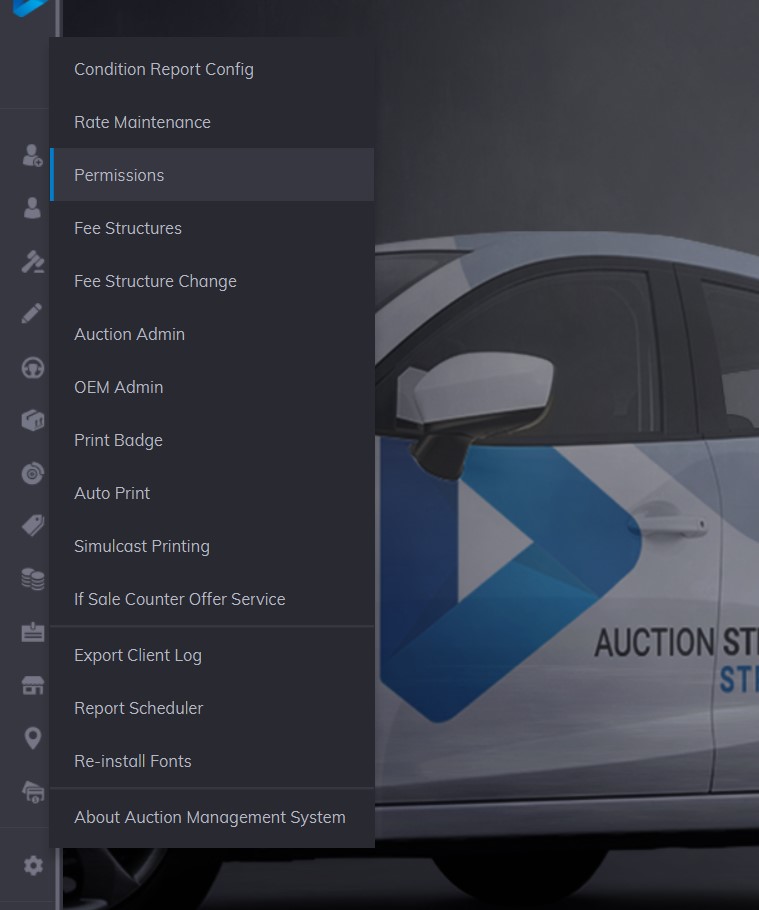Click the steering wheel icon in sidebar
Image resolution: width=759 pixels, height=910 pixels.
[x=32, y=368]
